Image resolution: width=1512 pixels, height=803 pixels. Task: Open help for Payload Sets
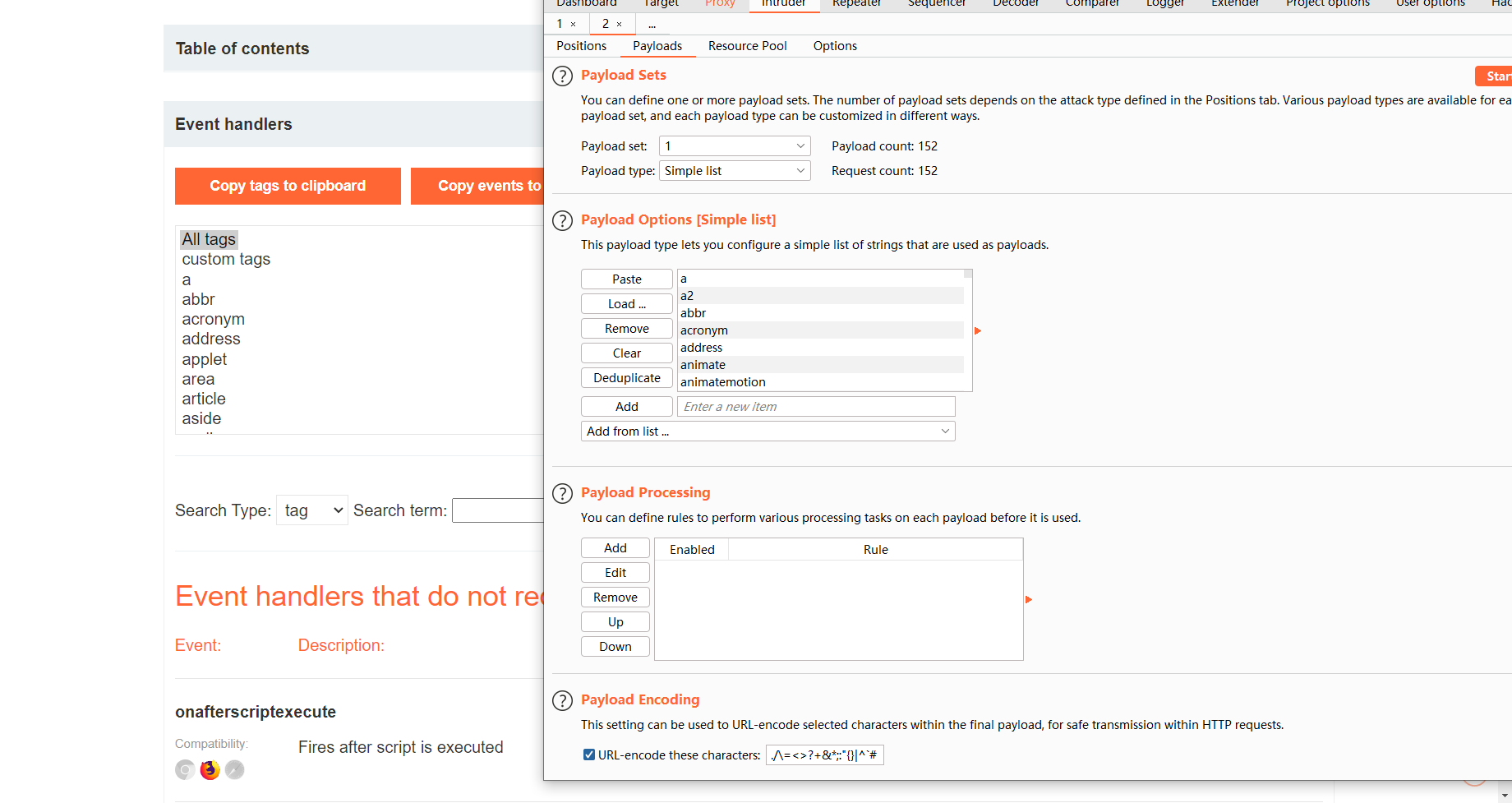click(562, 76)
